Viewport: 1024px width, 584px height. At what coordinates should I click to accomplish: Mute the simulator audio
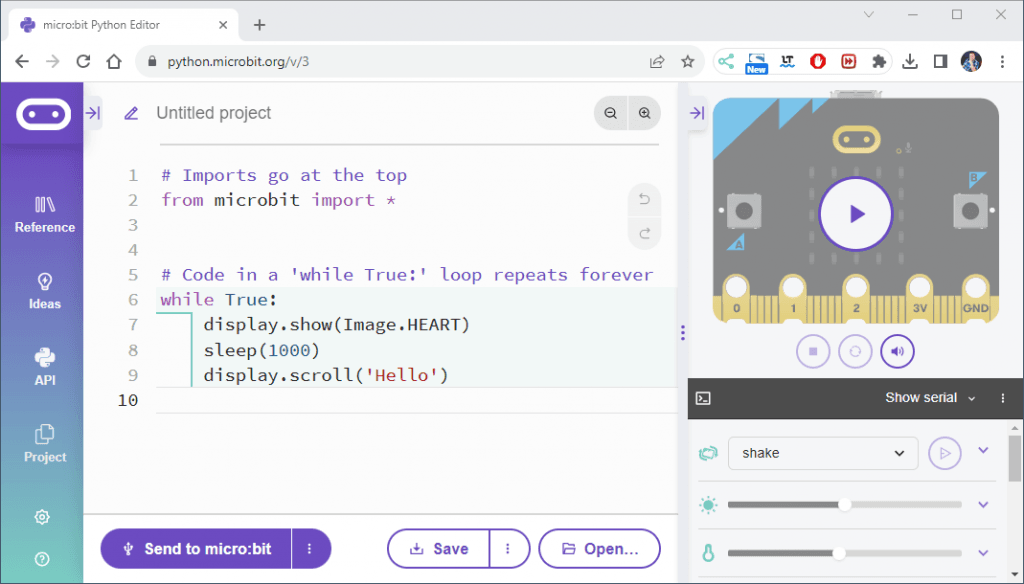pyautogui.click(x=897, y=351)
